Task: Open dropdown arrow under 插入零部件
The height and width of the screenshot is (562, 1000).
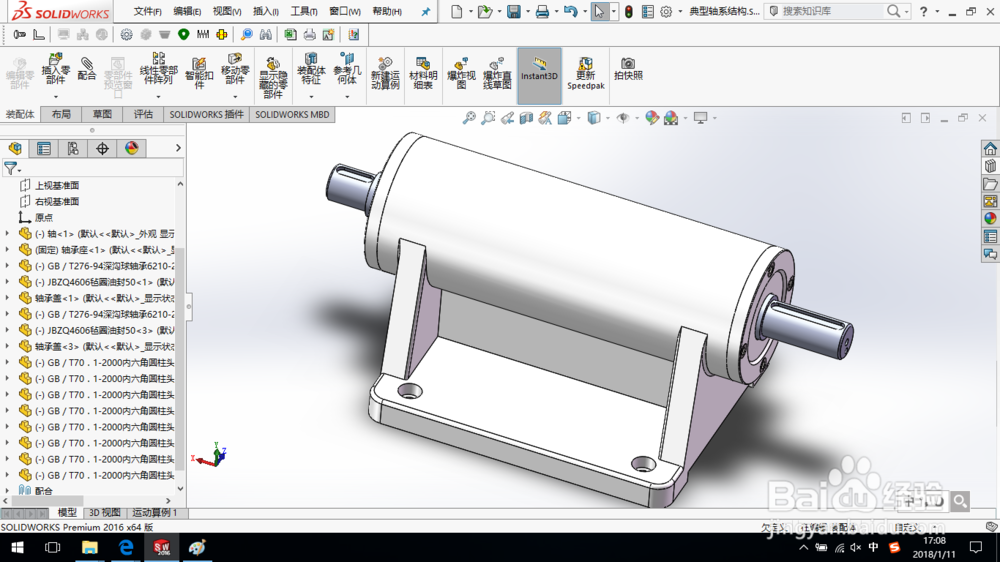Action: point(55,97)
